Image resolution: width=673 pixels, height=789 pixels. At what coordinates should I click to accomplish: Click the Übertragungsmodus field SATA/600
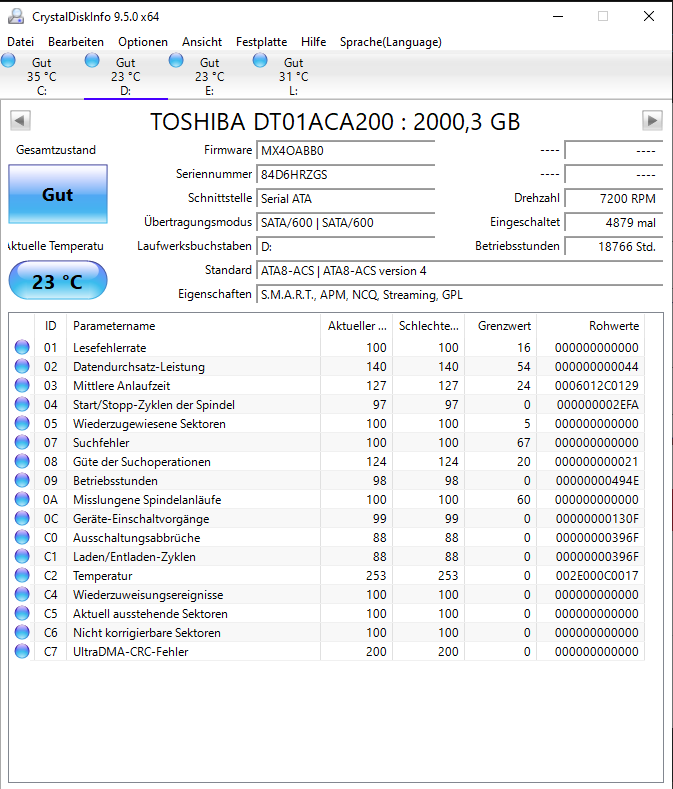pos(346,222)
